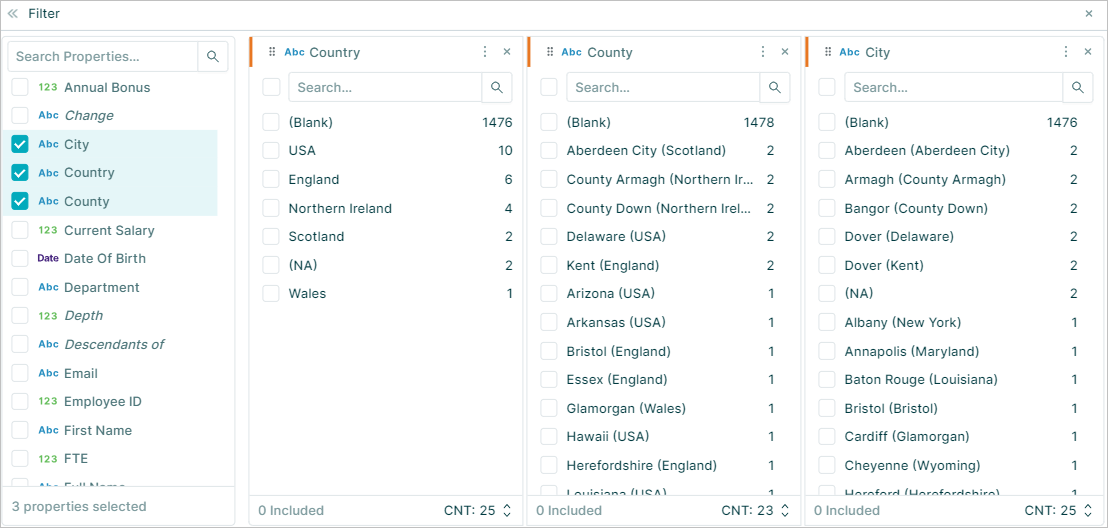Toggle the County CNT sort arrows
The image size is (1108, 528).
coord(784,510)
